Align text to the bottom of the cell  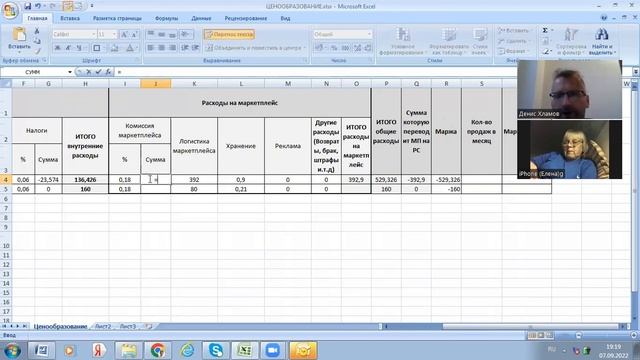tap(172, 34)
